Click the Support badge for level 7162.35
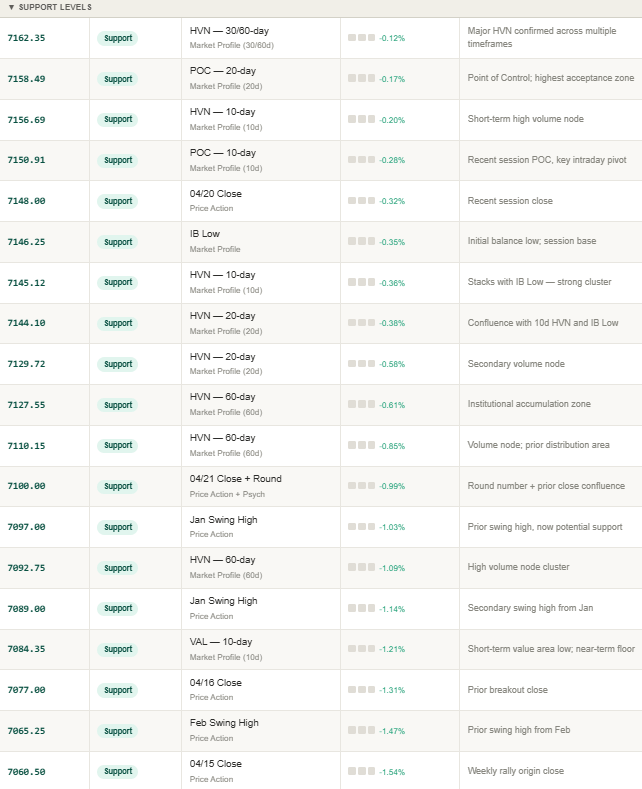 pyautogui.click(x=118, y=38)
